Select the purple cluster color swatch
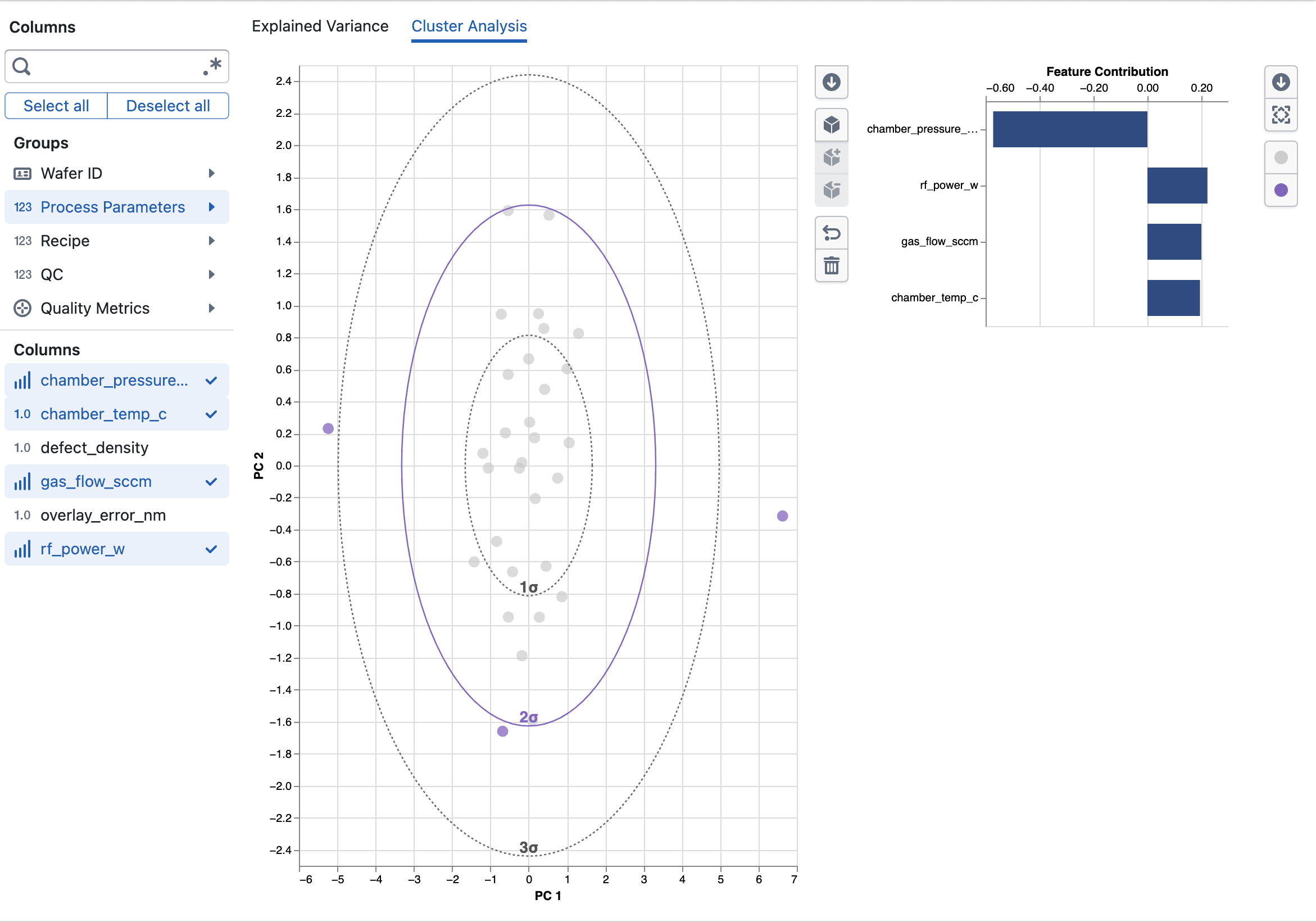Image resolution: width=1316 pixels, height=922 pixels. click(1281, 191)
